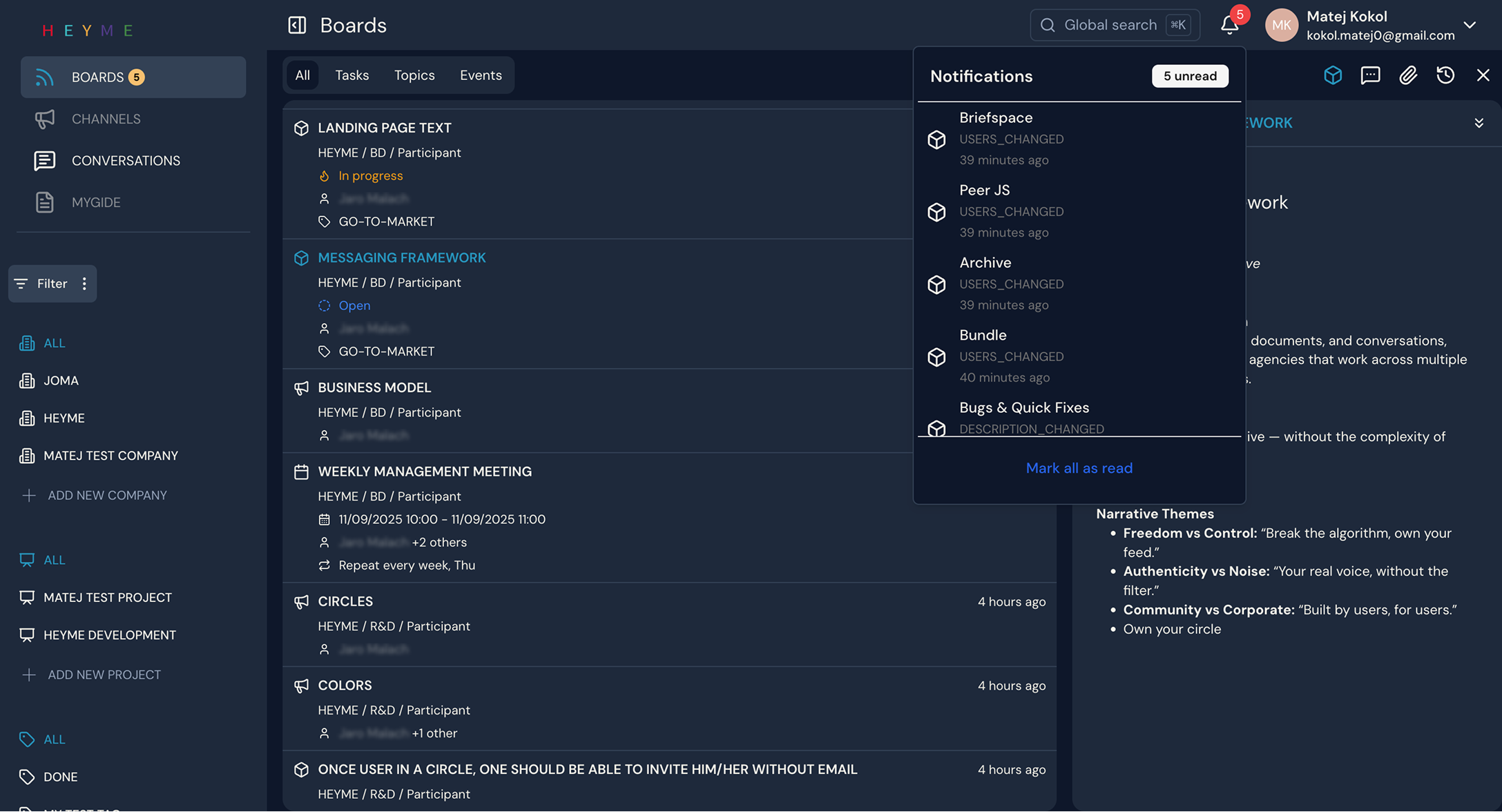The width and height of the screenshot is (1502, 812).
Task: Open the comments icon in the detail panel
Action: coord(1371,75)
